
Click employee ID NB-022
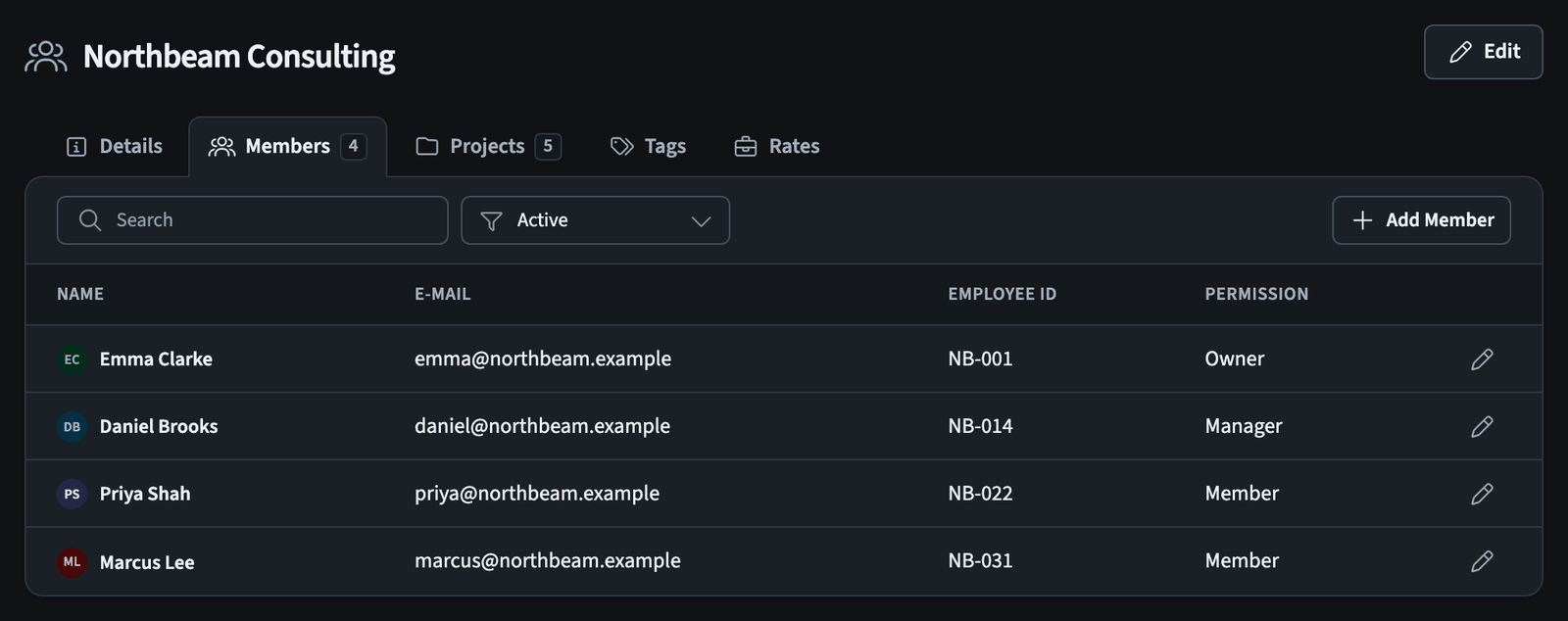coord(980,494)
